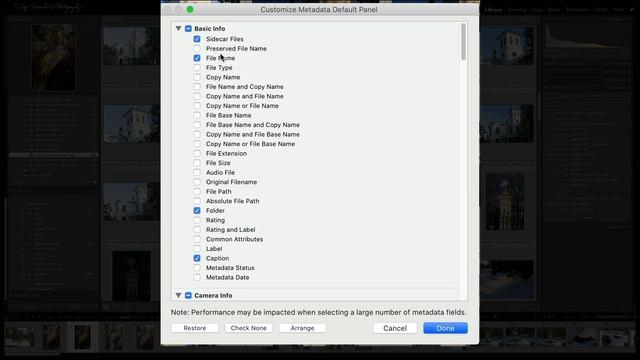
Task: Check File Base Name and Copy Name
Action: click(x=197, y=125)
